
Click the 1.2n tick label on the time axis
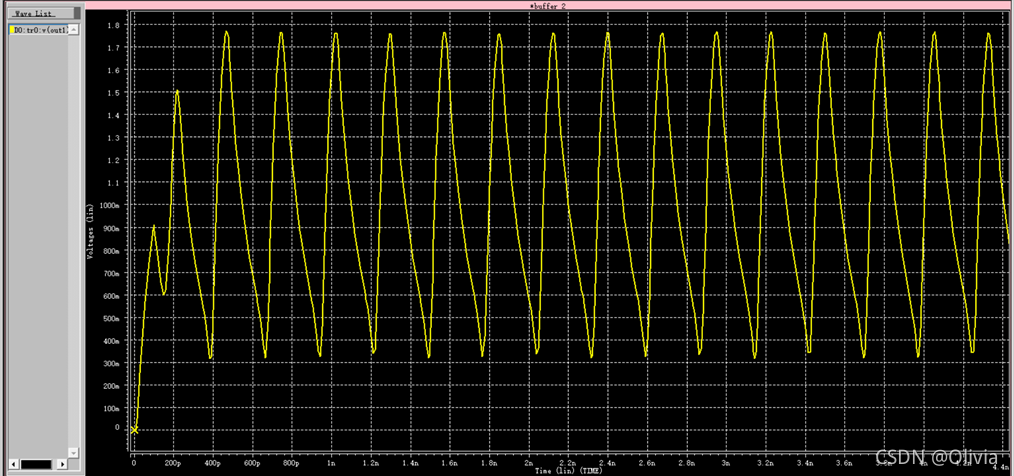click(x=371, y=463)
